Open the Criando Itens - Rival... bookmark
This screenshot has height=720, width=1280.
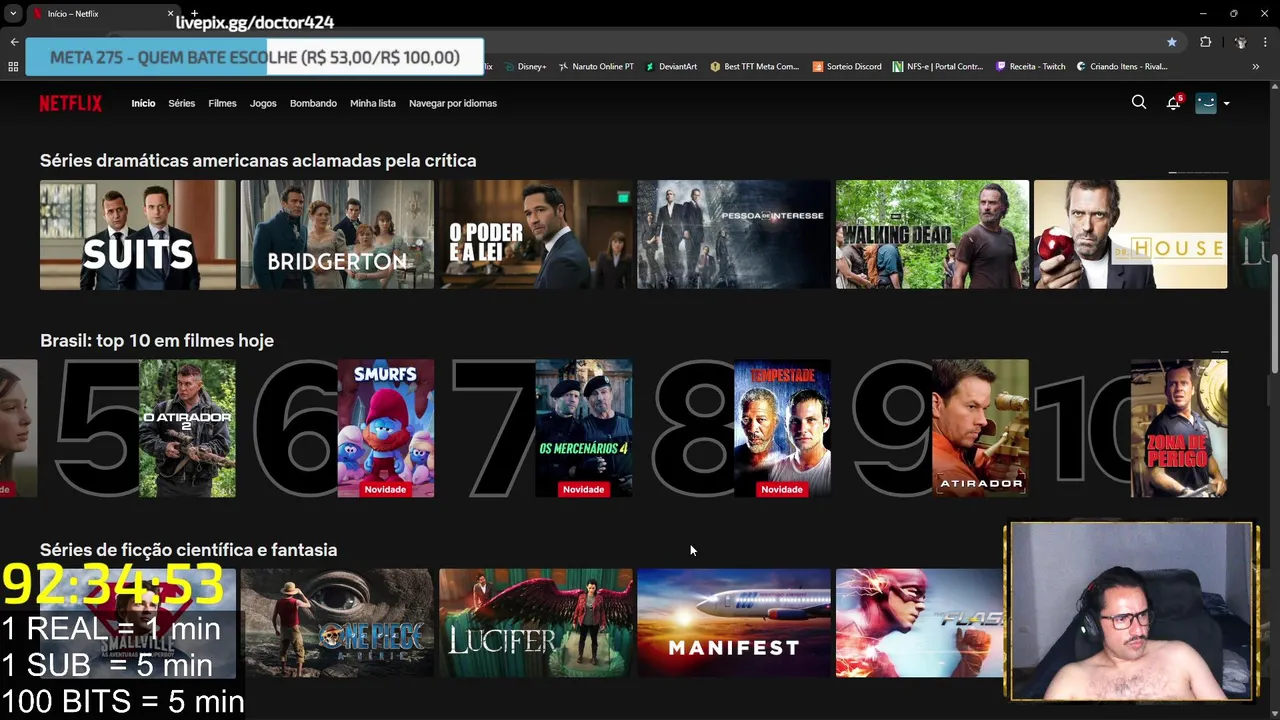pyautogui.click(x=1122, y=67)
